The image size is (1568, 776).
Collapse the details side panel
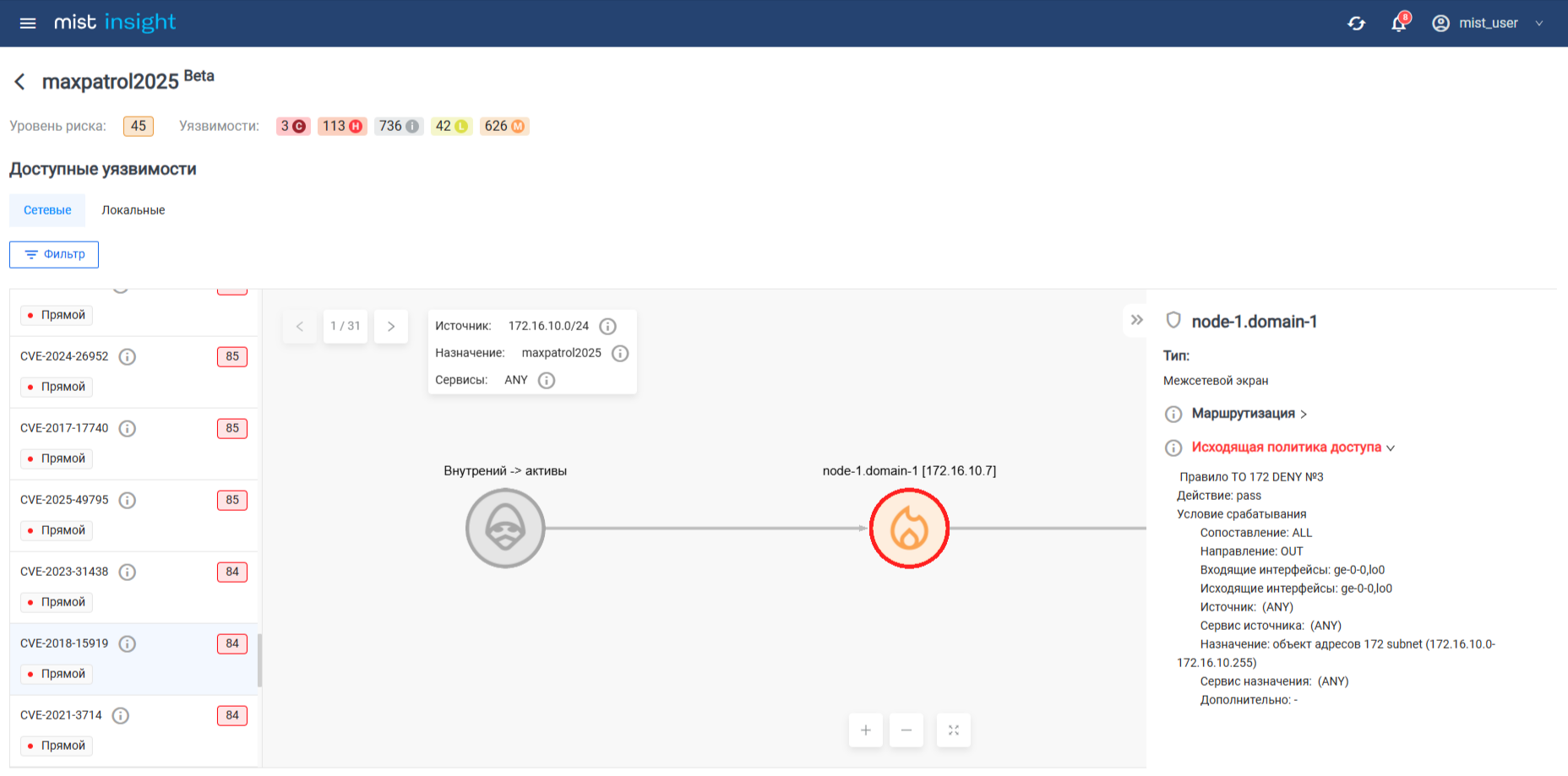1136,320
